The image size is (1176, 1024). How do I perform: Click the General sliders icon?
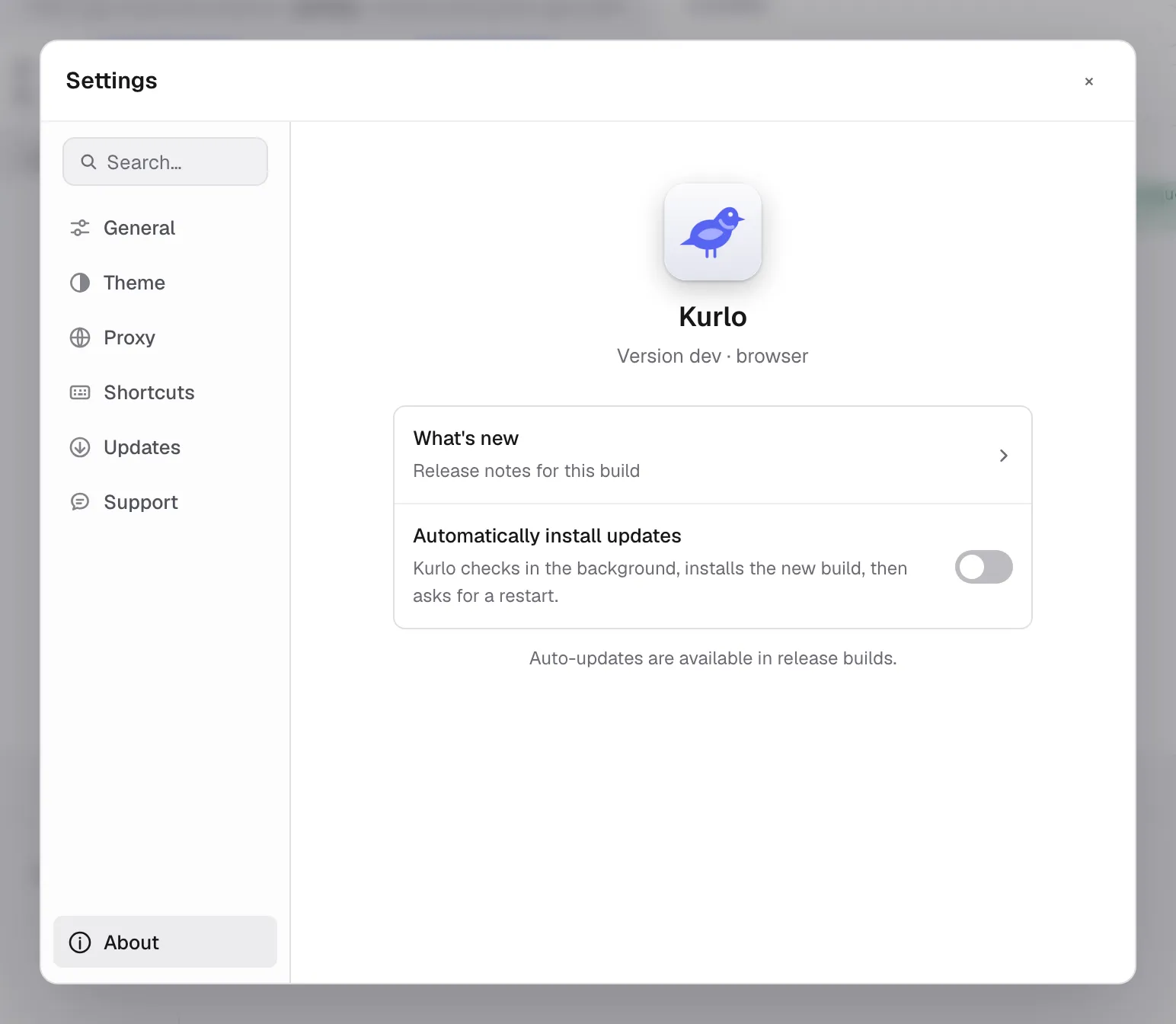[80, 228]
